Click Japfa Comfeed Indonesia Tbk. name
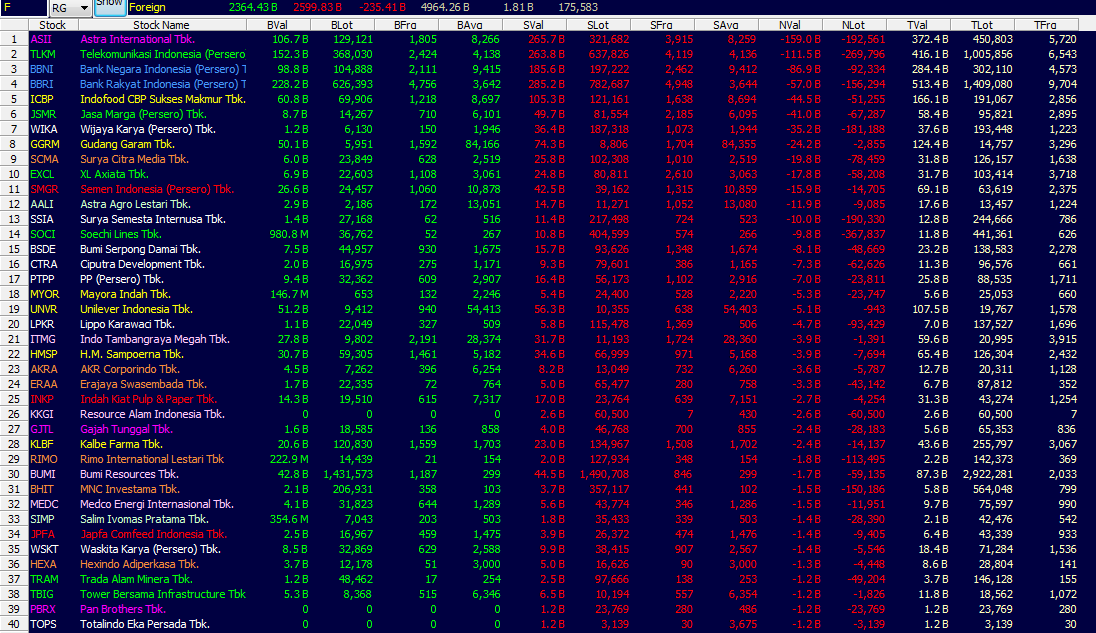This screenshot has width=1096, height=633. (154, 534)
